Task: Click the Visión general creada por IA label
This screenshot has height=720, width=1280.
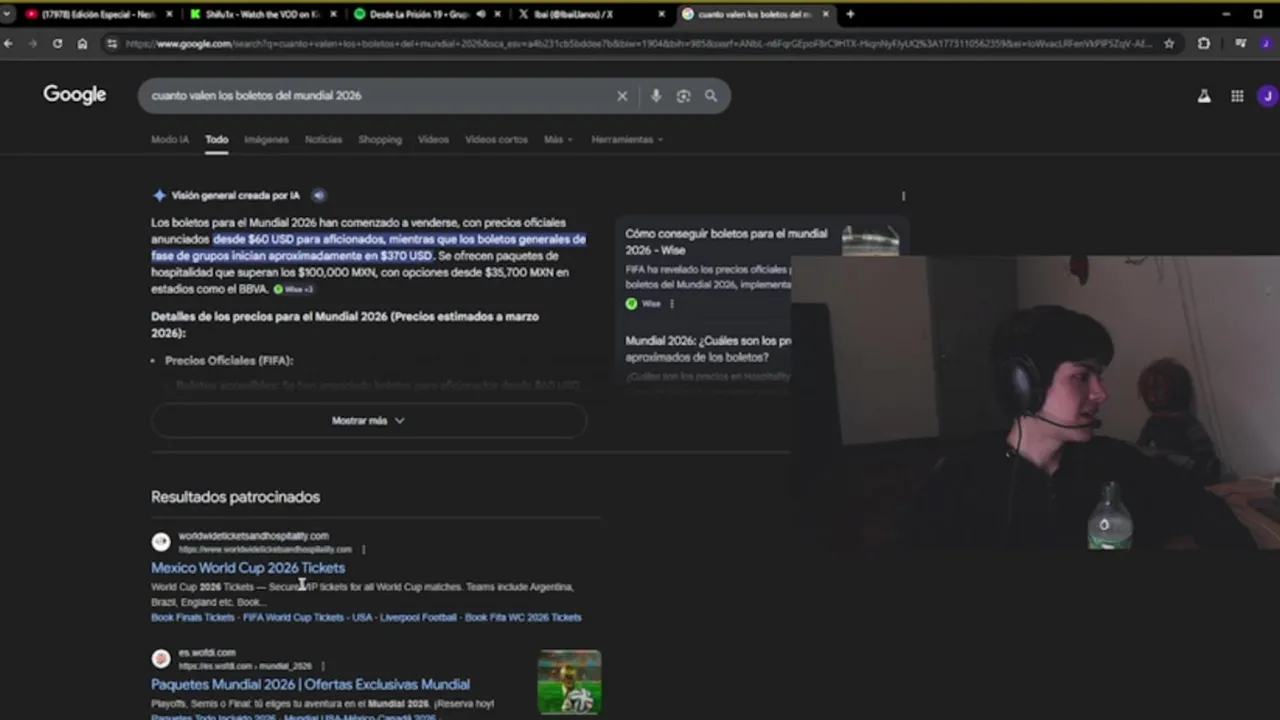Action: [x=235, y=196]
